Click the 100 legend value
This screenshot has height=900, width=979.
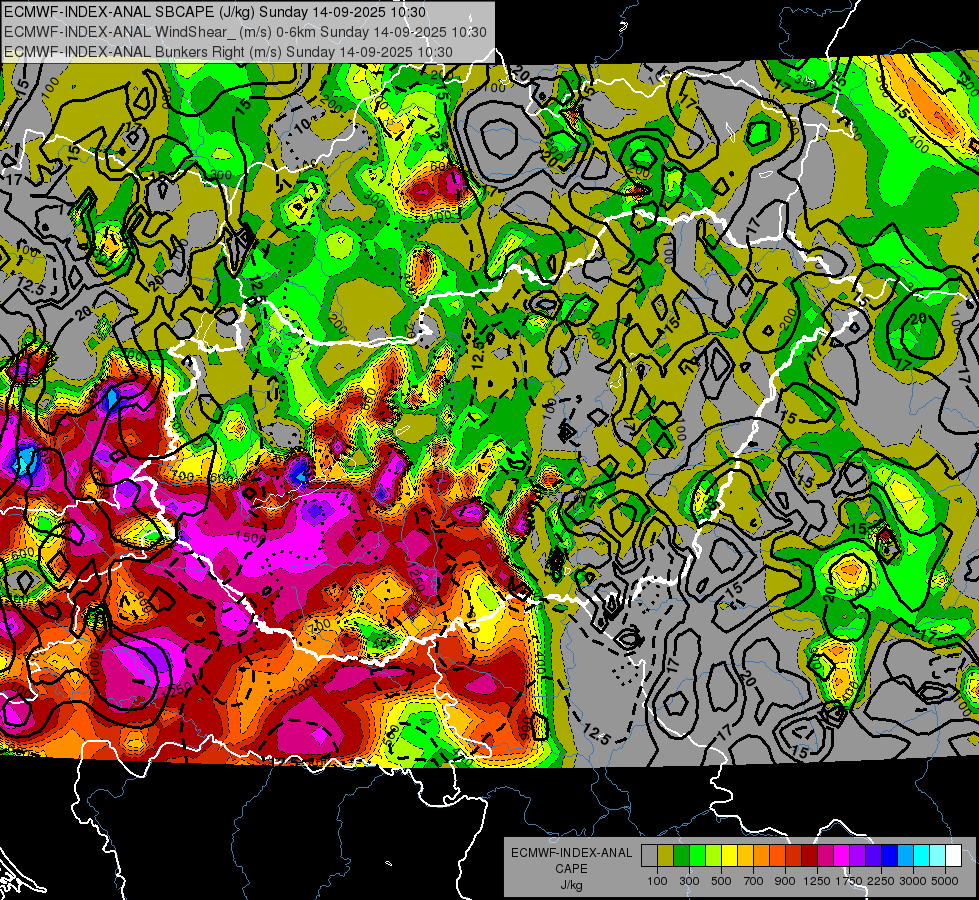pos(657,881)
